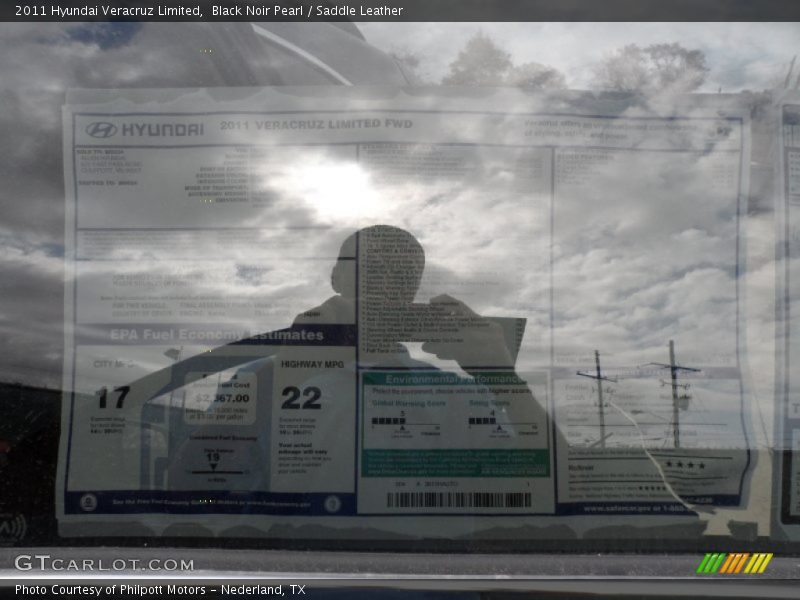Click the "Global Warming Score" label
The image size is (800, 600).
pos(409,403)
